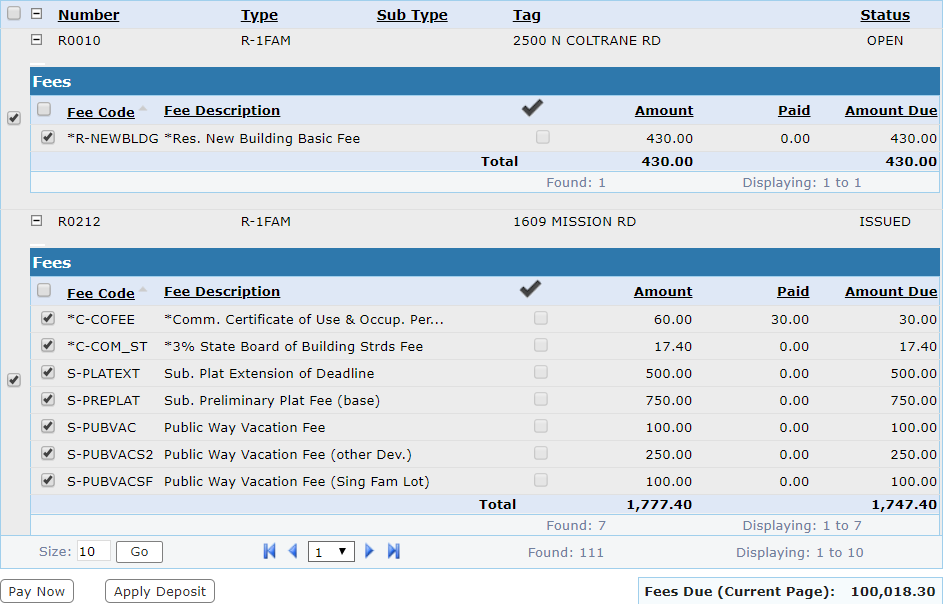Uncheck the *R-NEWBLDG fee checkbox
The height and width of the screenshot is (604, 943).
pos(47,137)
